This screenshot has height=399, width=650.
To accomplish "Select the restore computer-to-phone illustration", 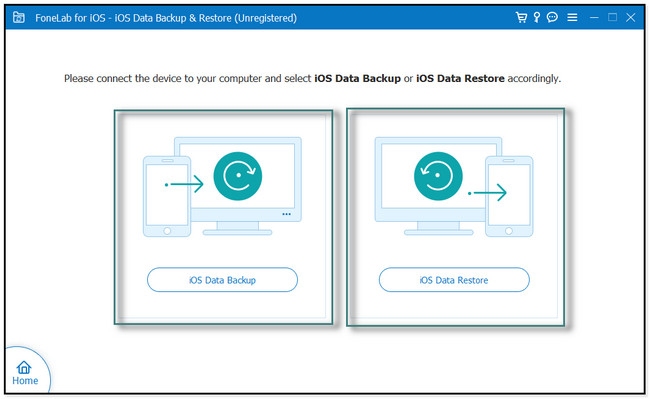I will tap(454, 187).
